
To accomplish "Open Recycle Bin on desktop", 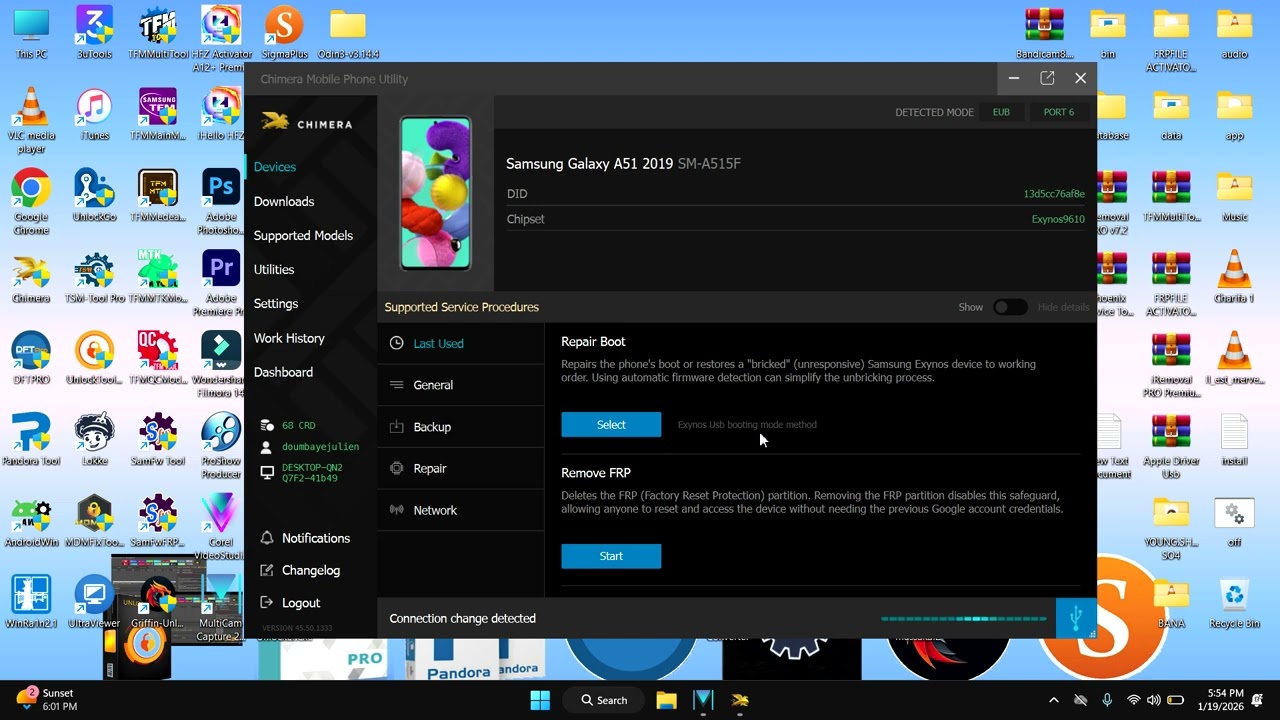I will click(x=1234, y=601).
